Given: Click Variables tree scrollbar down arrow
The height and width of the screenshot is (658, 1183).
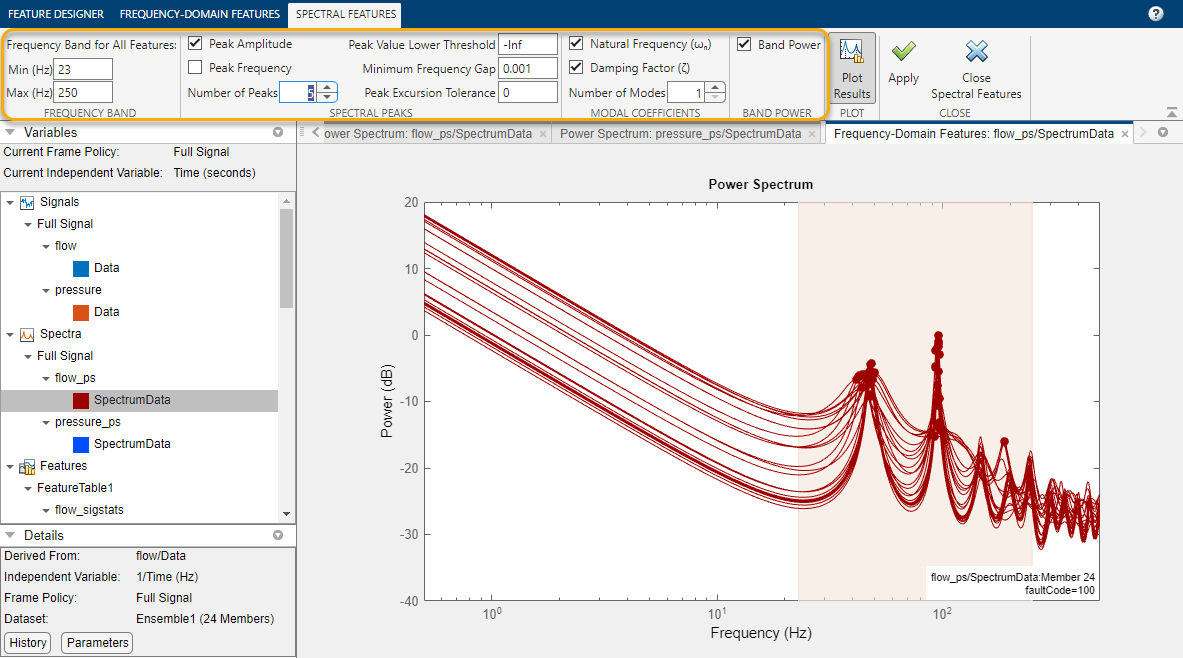Looking at the screenshot, I should [x=286, y=514].
